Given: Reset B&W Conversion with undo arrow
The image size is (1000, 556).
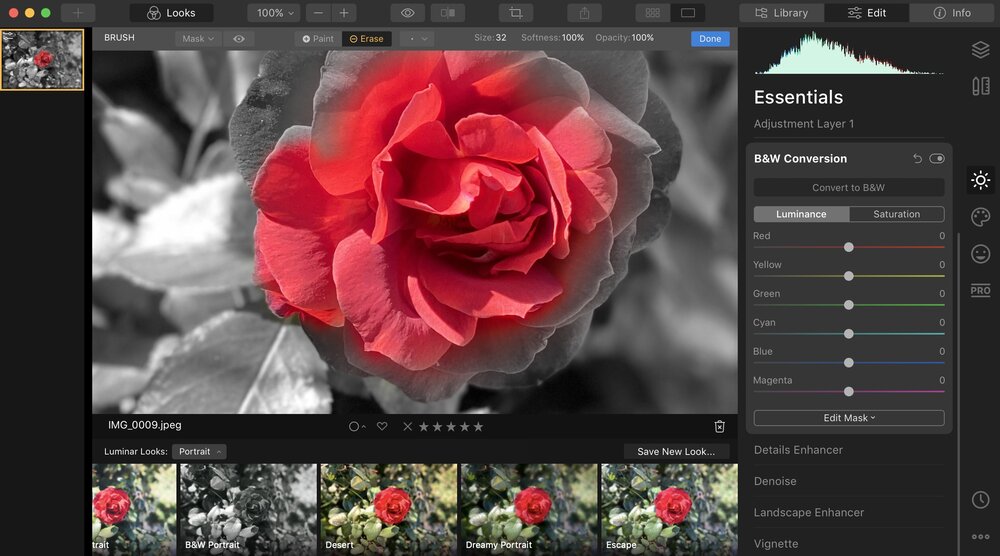Looking at the screenshot, I should point(918,159).
